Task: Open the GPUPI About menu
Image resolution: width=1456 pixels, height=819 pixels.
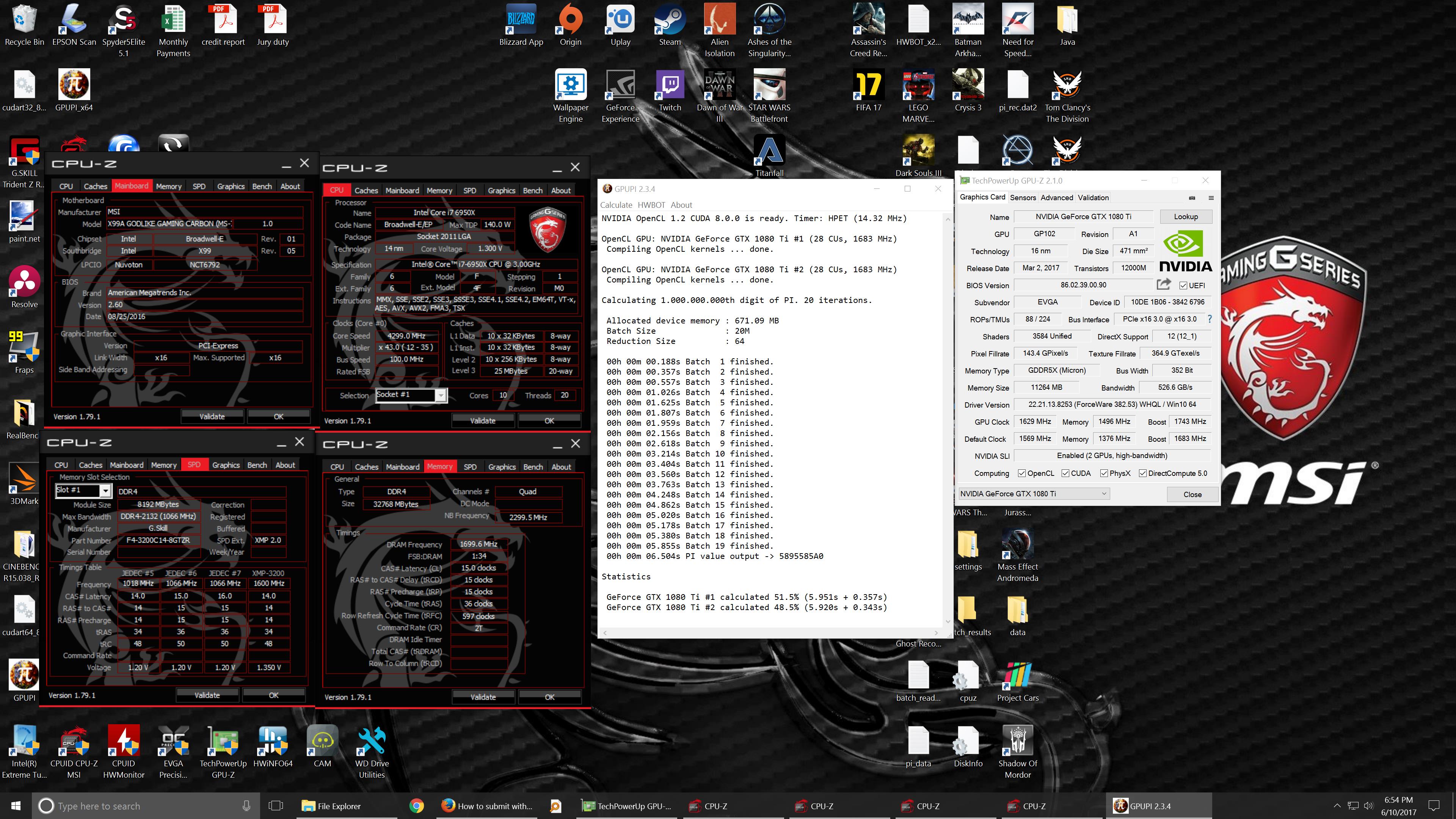Action: [681, 205]
